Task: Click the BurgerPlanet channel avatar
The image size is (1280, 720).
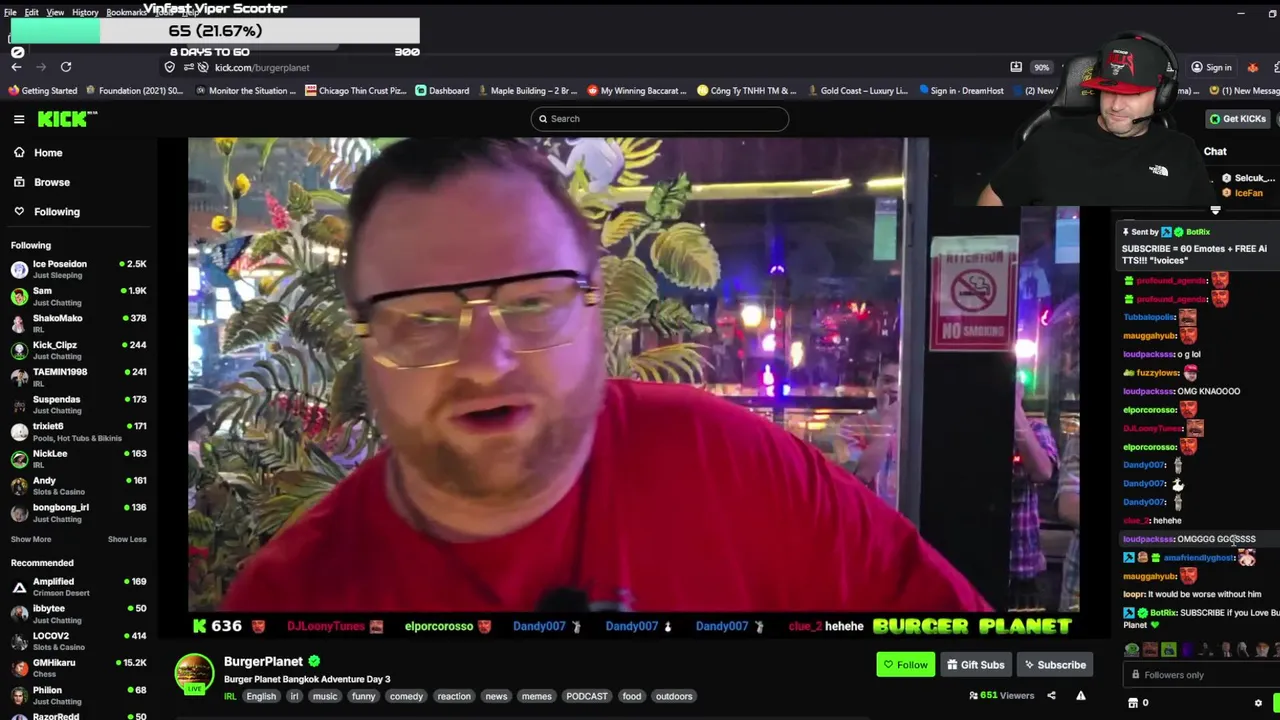Action: click(195, 673)
